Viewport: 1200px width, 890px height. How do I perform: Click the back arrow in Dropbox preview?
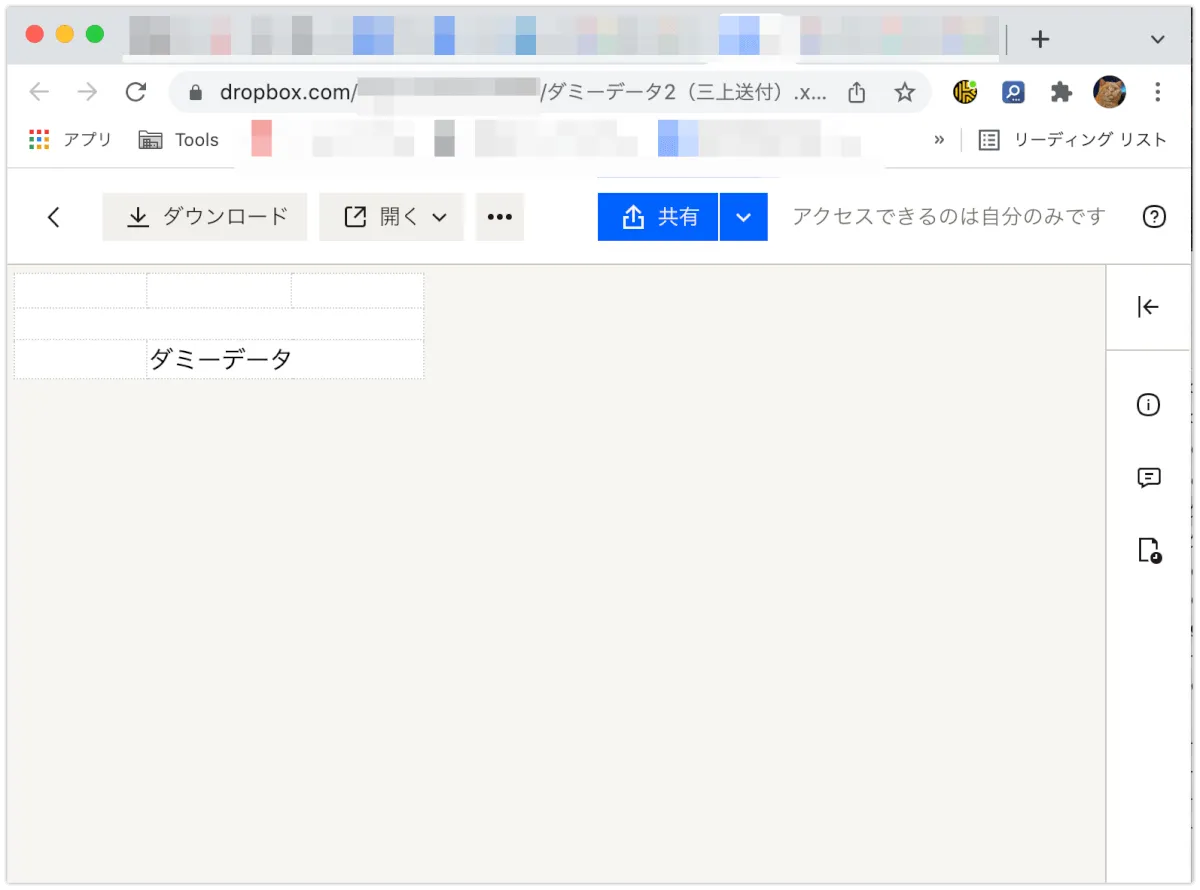tap(54, 217)
